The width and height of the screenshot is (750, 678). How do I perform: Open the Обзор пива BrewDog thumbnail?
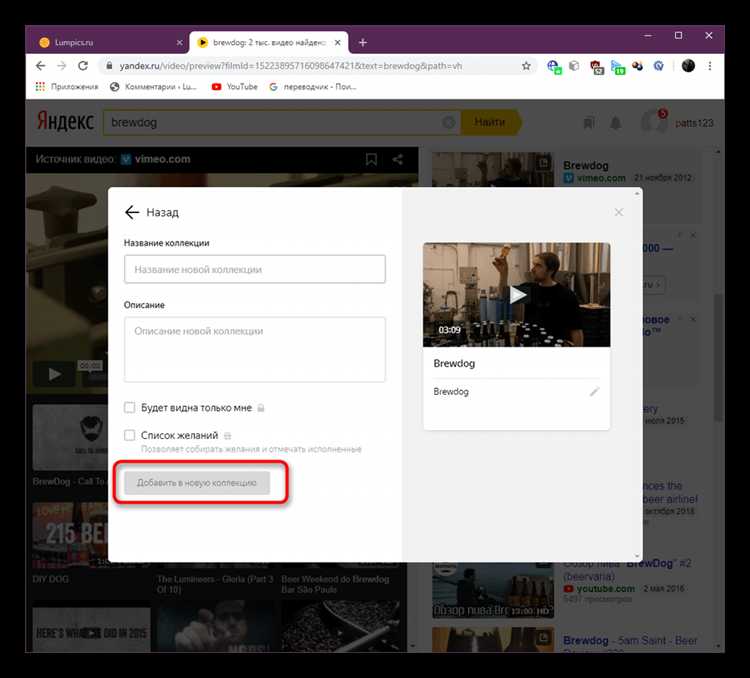[x=493, y=590]
